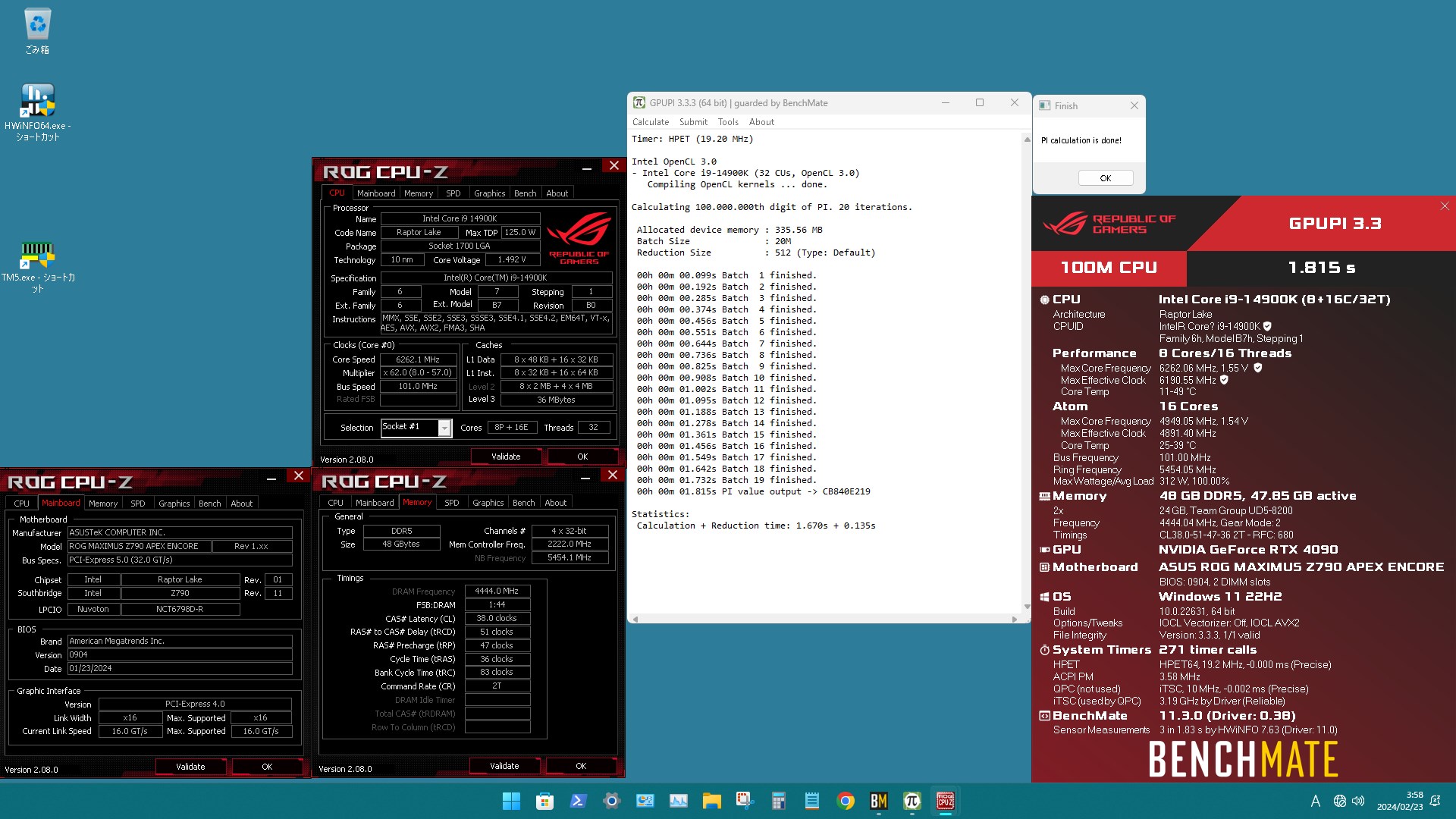Open the Submit menu in GPUPI
This screenshot has width=1456, height=819.
pos(693,122)
